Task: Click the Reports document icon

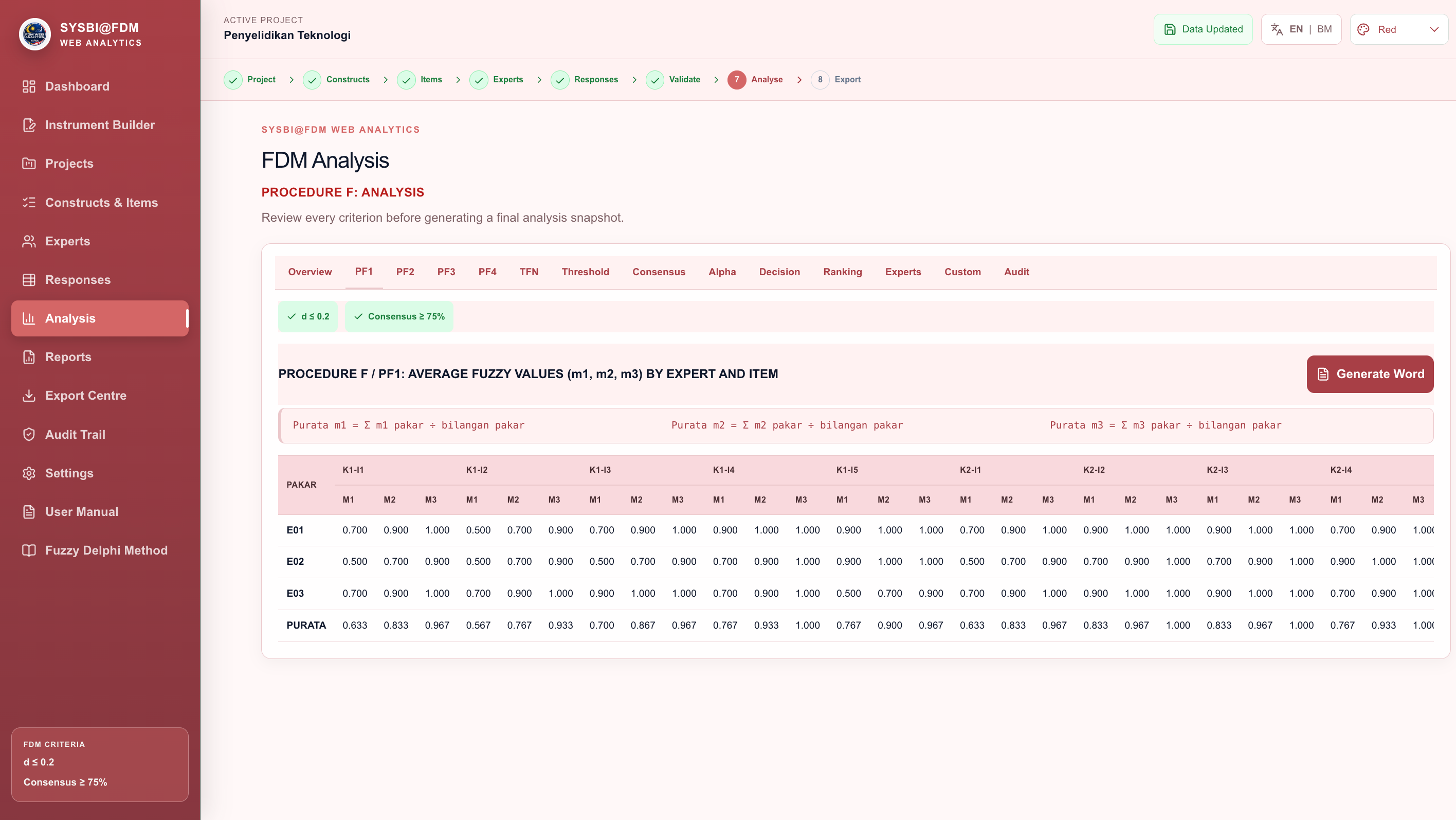Action: click(x=29, y=357)
